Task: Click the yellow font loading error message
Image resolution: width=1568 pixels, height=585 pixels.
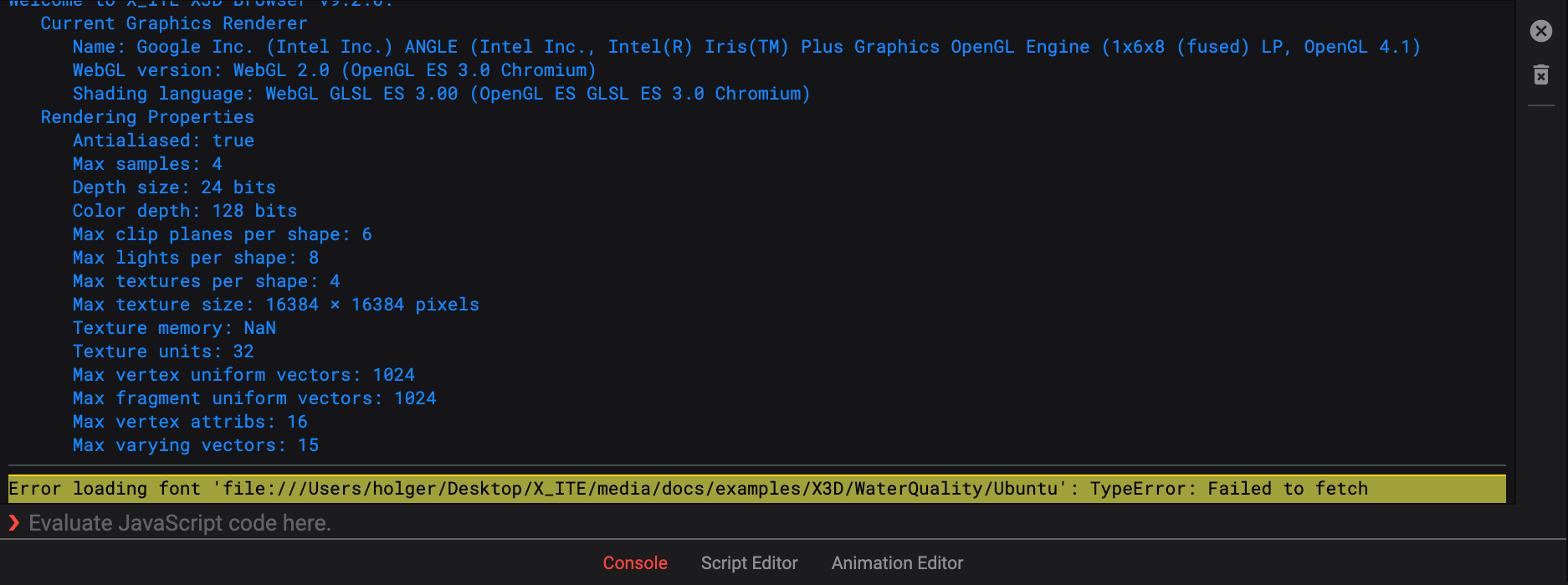Action: point(688,489)
